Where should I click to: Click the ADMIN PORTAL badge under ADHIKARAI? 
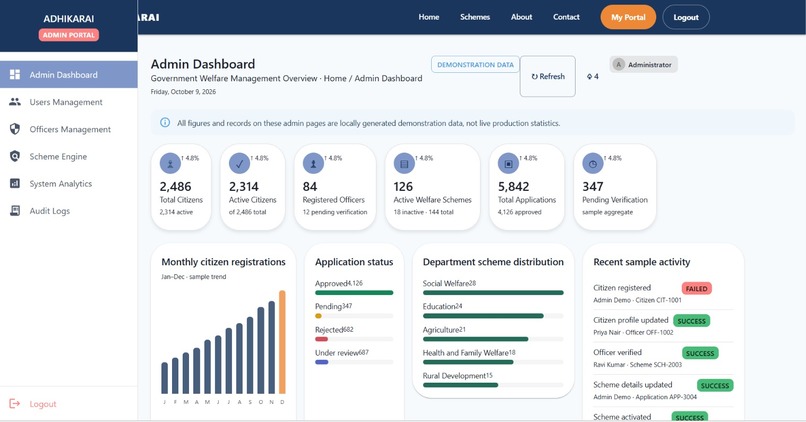(69, 35)
